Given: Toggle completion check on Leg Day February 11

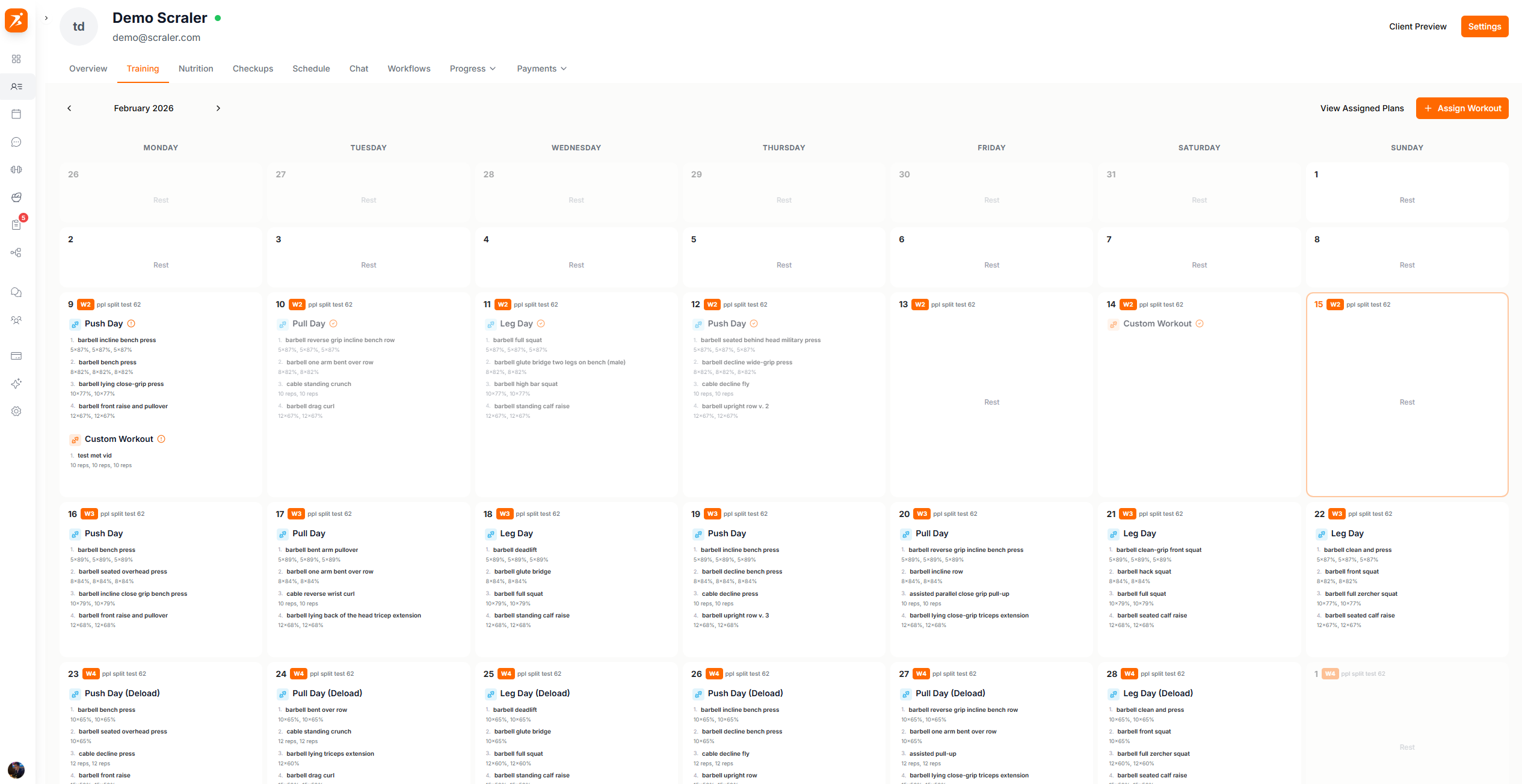Looking at the screenshot, I should pos(540,323).
